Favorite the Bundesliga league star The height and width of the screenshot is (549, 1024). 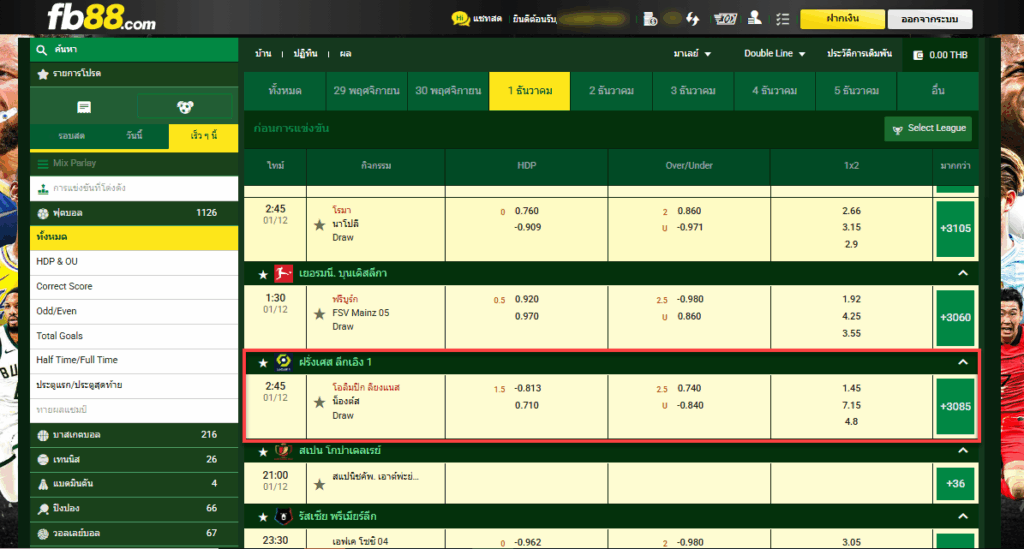point(263,275)
